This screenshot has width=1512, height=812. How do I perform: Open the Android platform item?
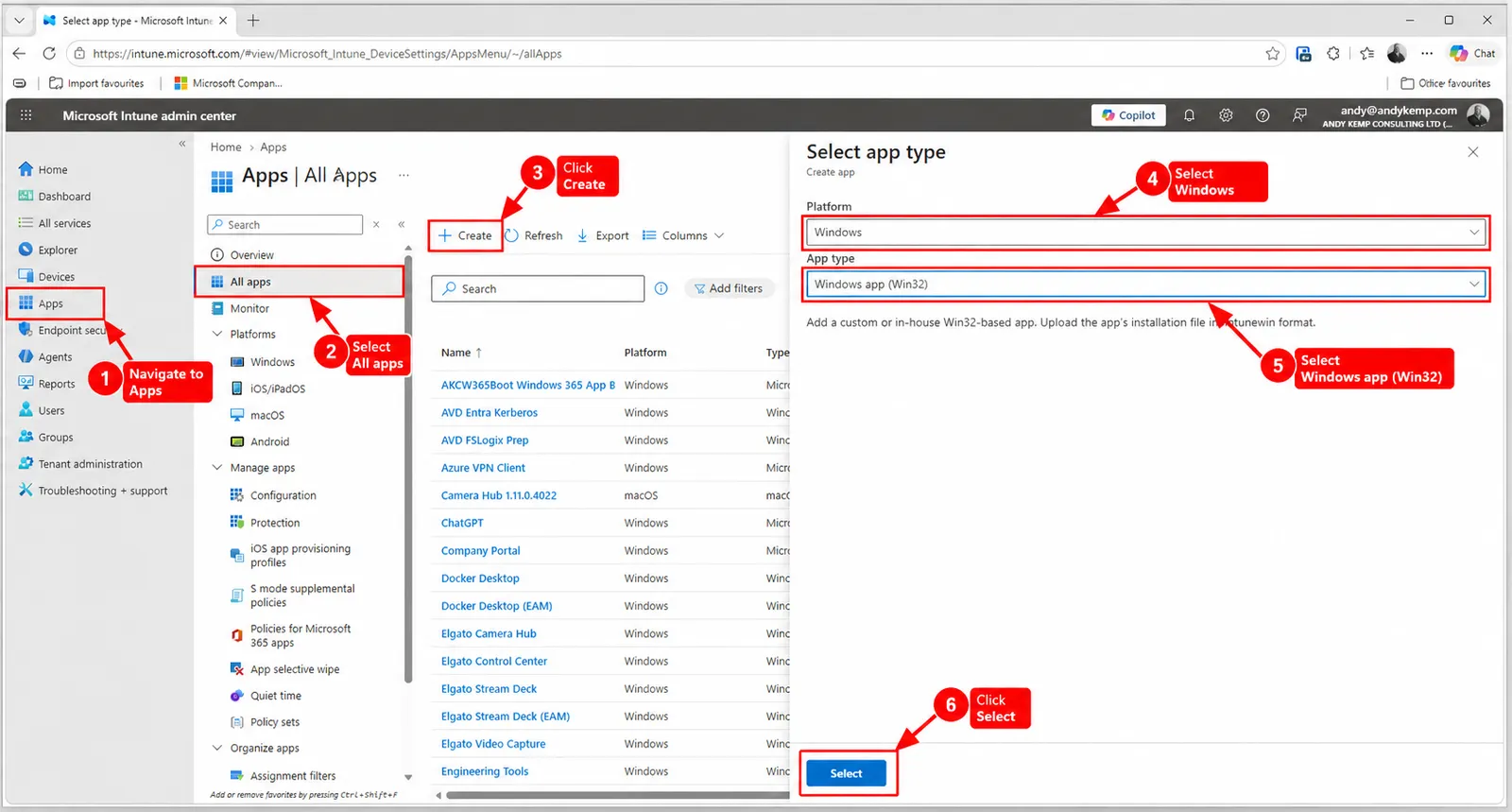(x=270, y=441)
